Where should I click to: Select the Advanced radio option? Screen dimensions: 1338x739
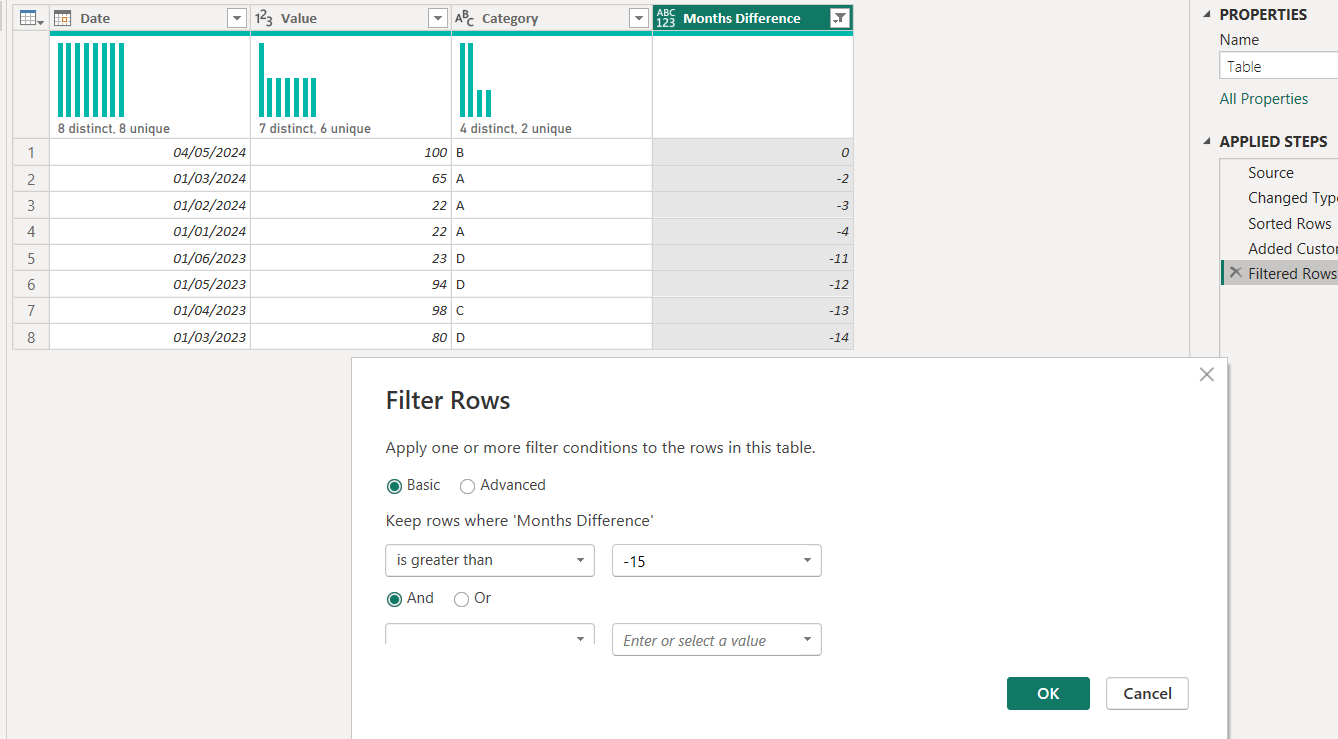(x=467, y=486)
